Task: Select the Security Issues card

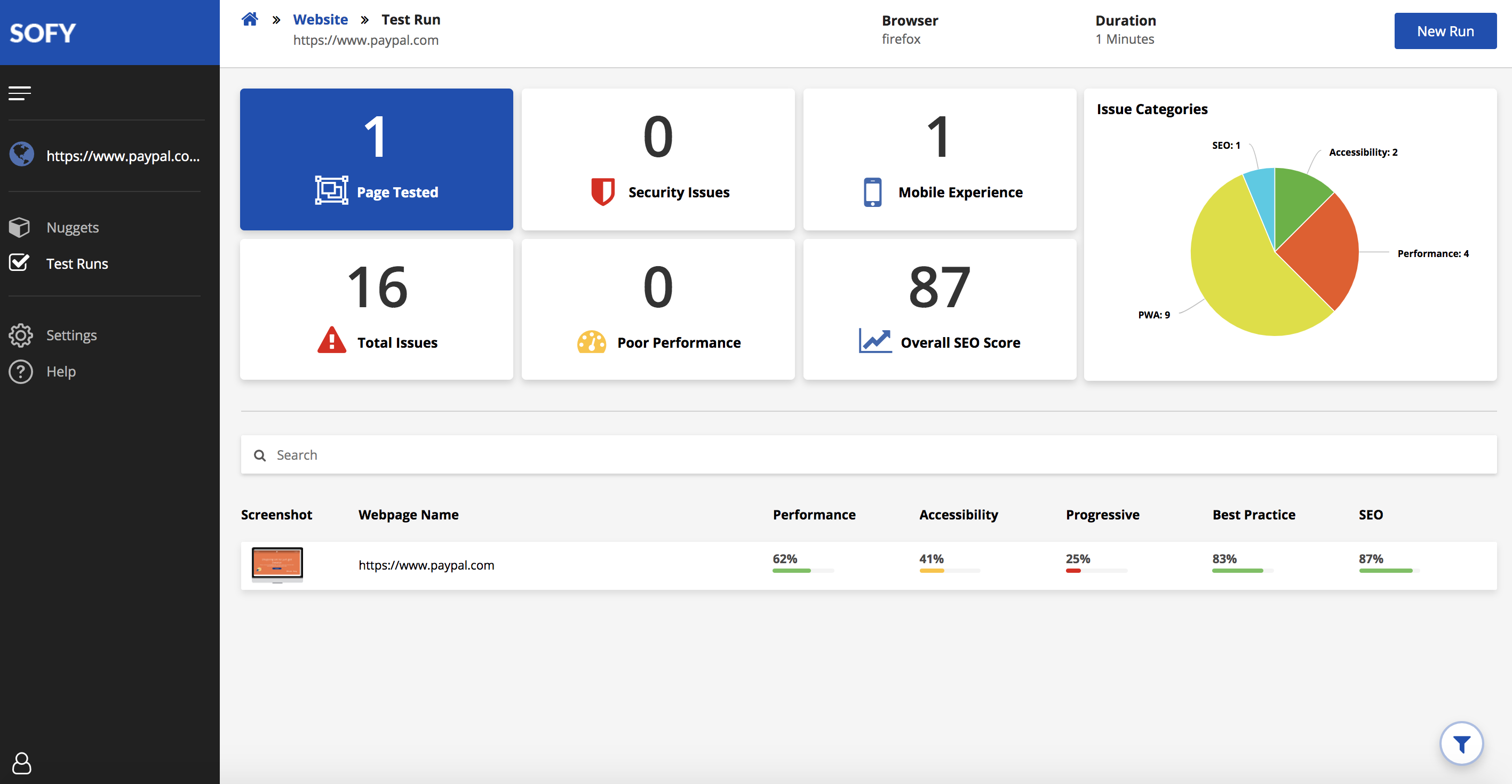Action: (x=658, y=159)
